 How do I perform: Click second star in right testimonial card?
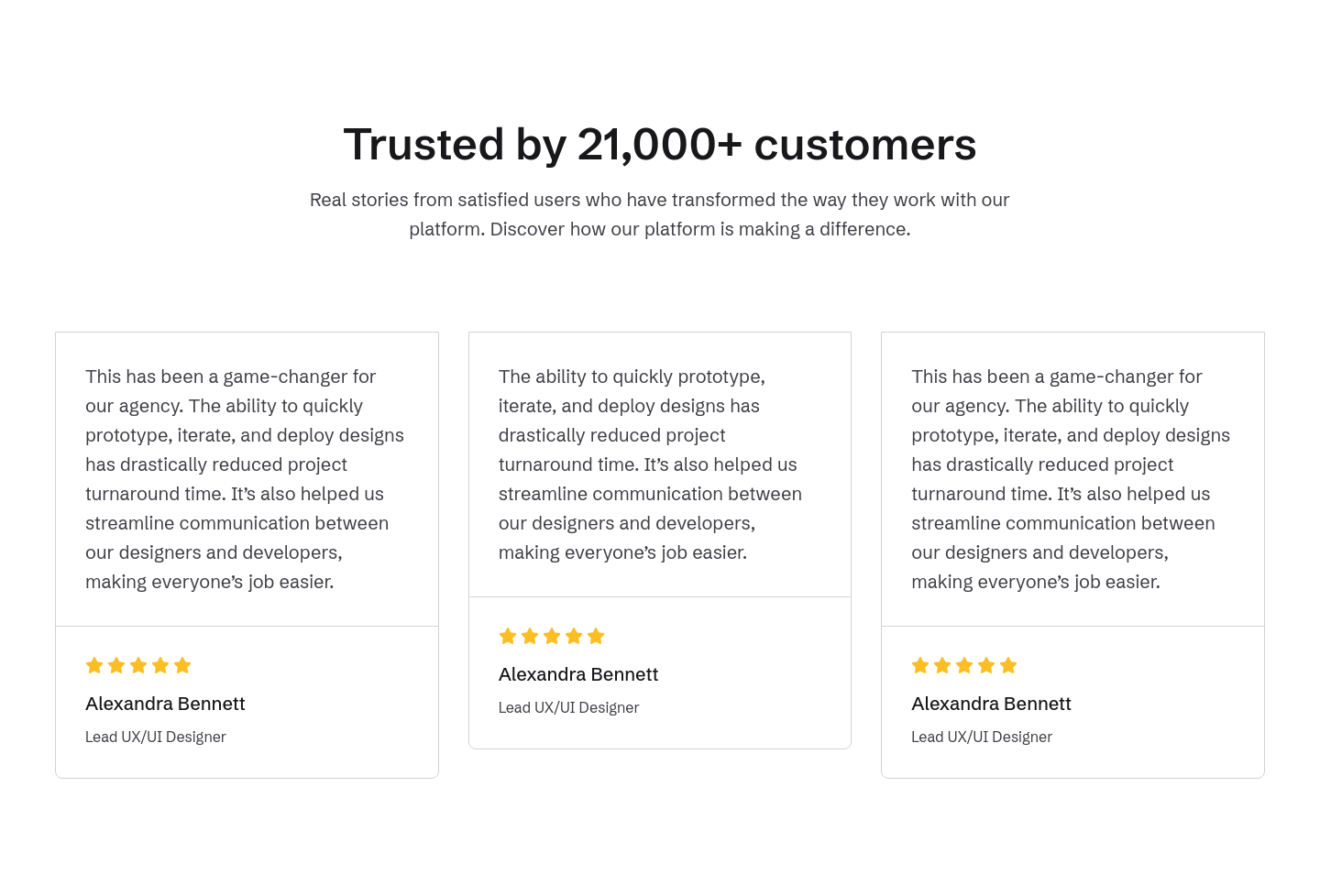pos(942,665)
